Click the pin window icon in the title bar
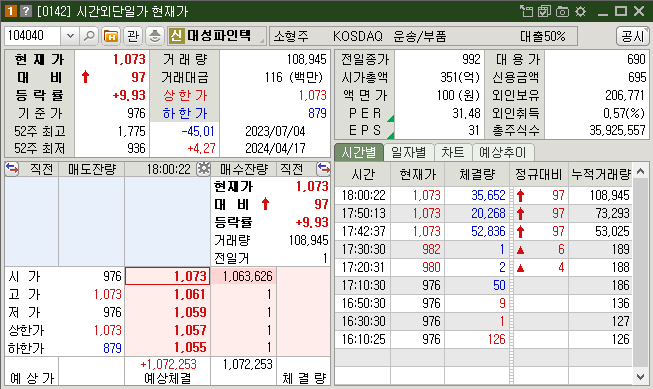 pos(526,11)
